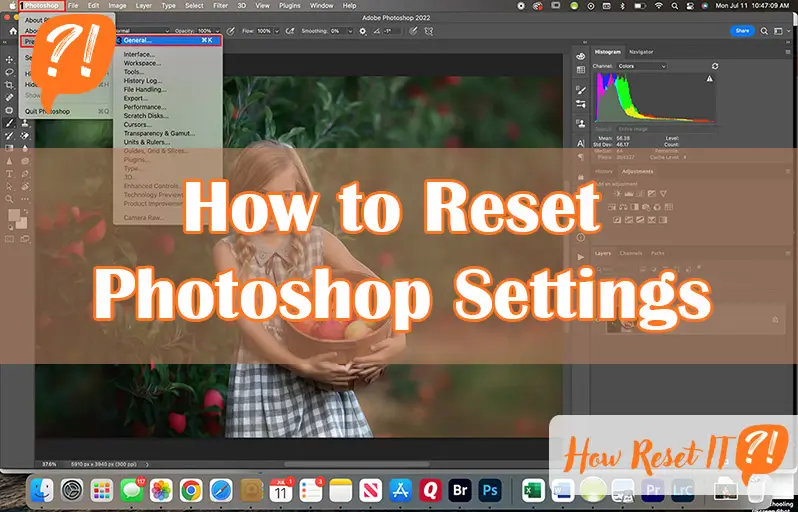Open the workspace switcher icon
798x512 pixels.
(x=778, y=31)
